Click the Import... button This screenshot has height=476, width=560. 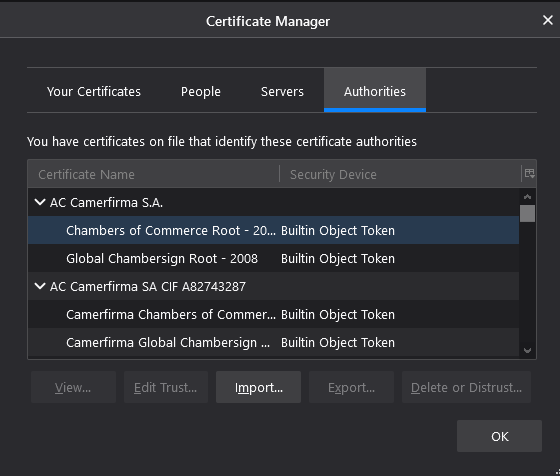[x=258, y=387]
